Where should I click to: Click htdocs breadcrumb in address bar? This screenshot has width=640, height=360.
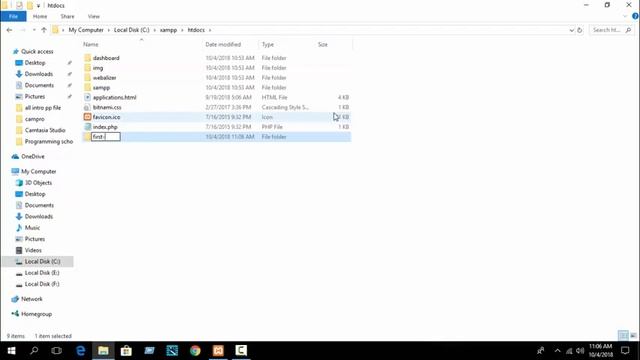[x=196, y=30]
